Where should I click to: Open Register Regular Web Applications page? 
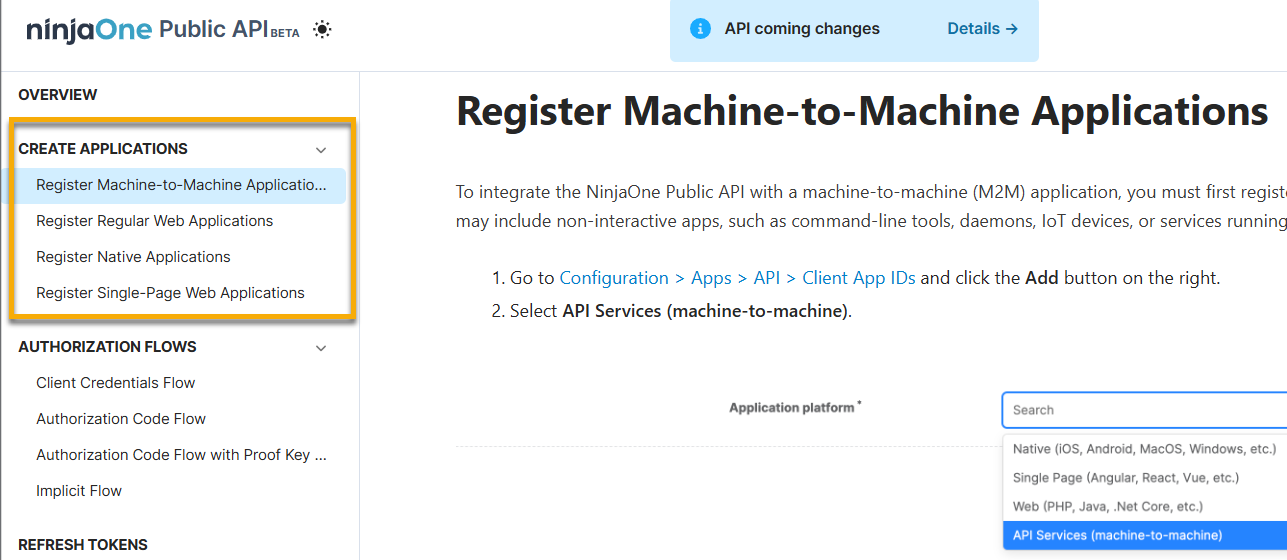(155, 221)
